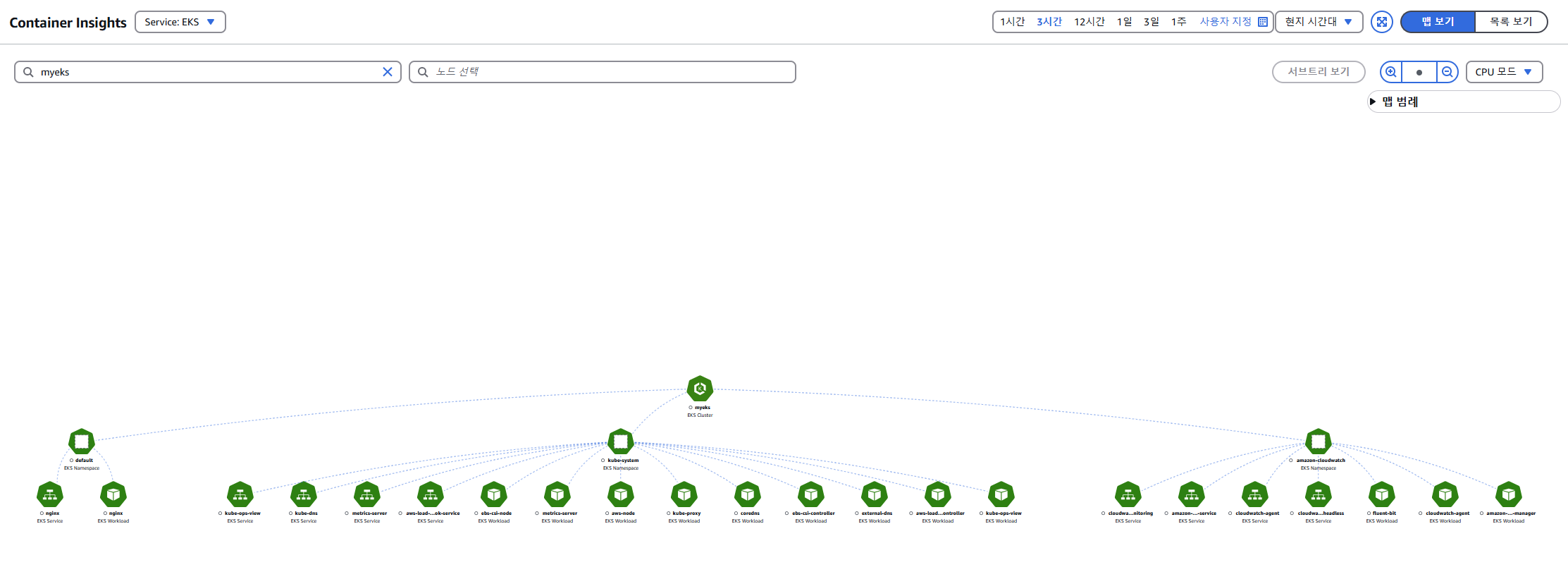The height and width of the screenshot is (572, 1568).
Task: Select the 1시간 time range
Action: 1012,22
